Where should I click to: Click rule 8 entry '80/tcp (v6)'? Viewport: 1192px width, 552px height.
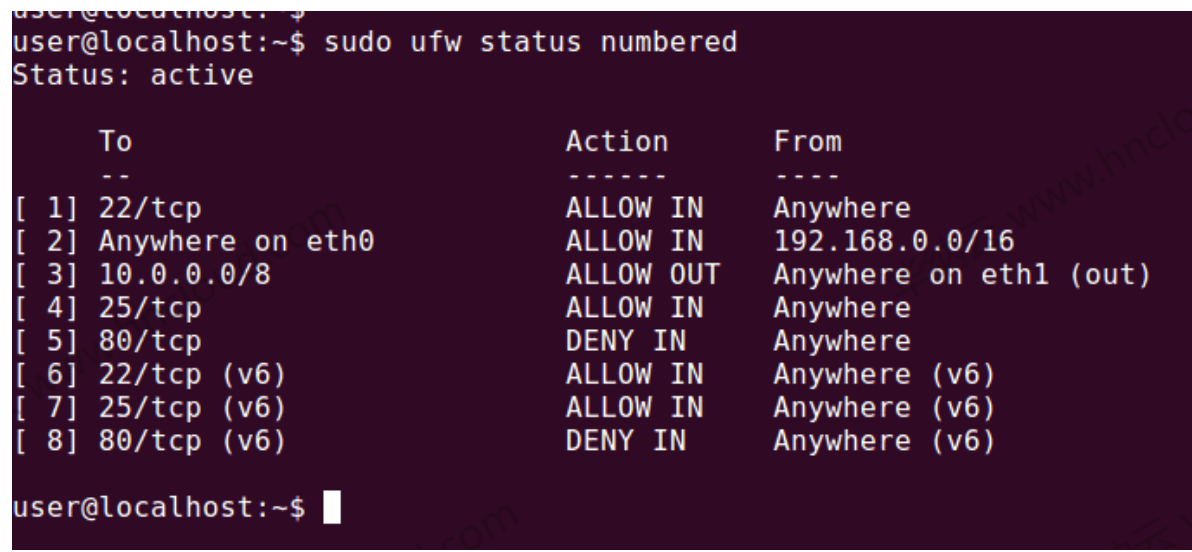pos(192,440)
